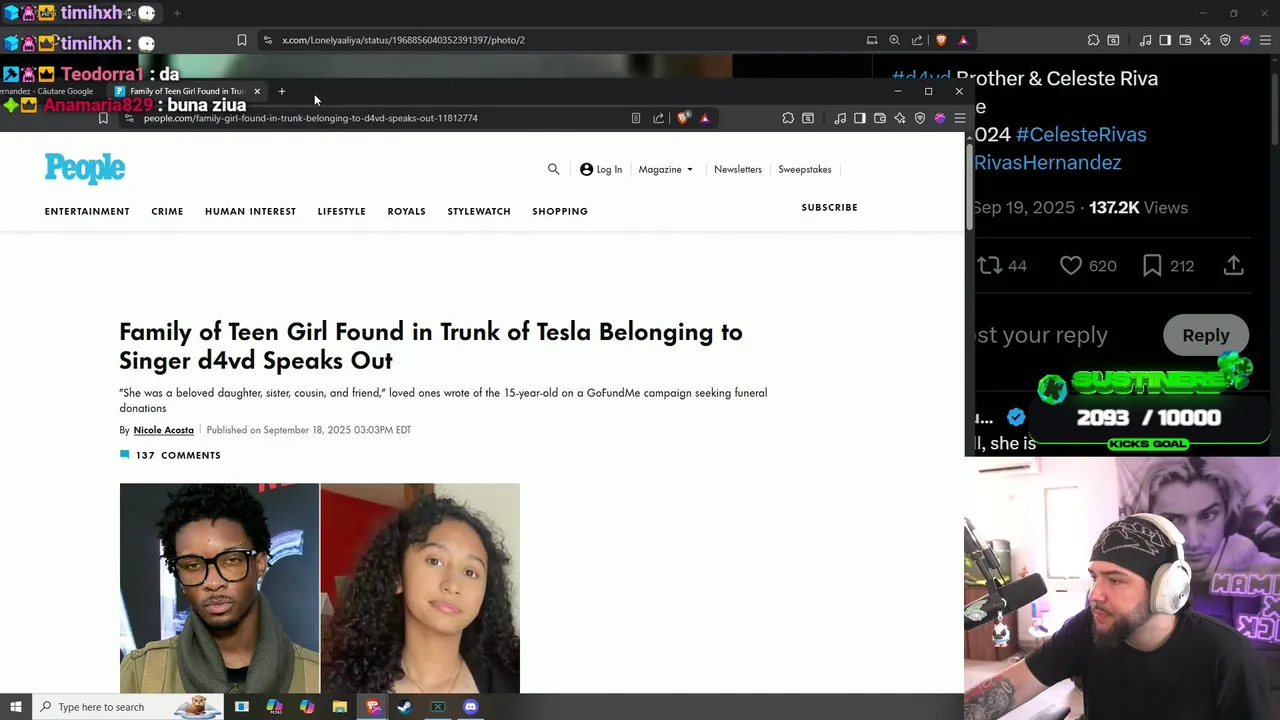Open Leo AI in front window
The width and height of the screenshot is (1280, 720).
900,118
